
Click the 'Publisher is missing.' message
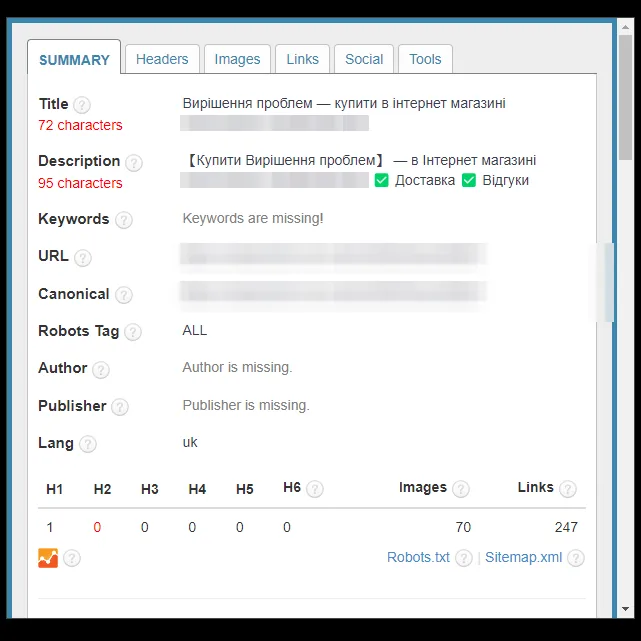click(246, 405)
